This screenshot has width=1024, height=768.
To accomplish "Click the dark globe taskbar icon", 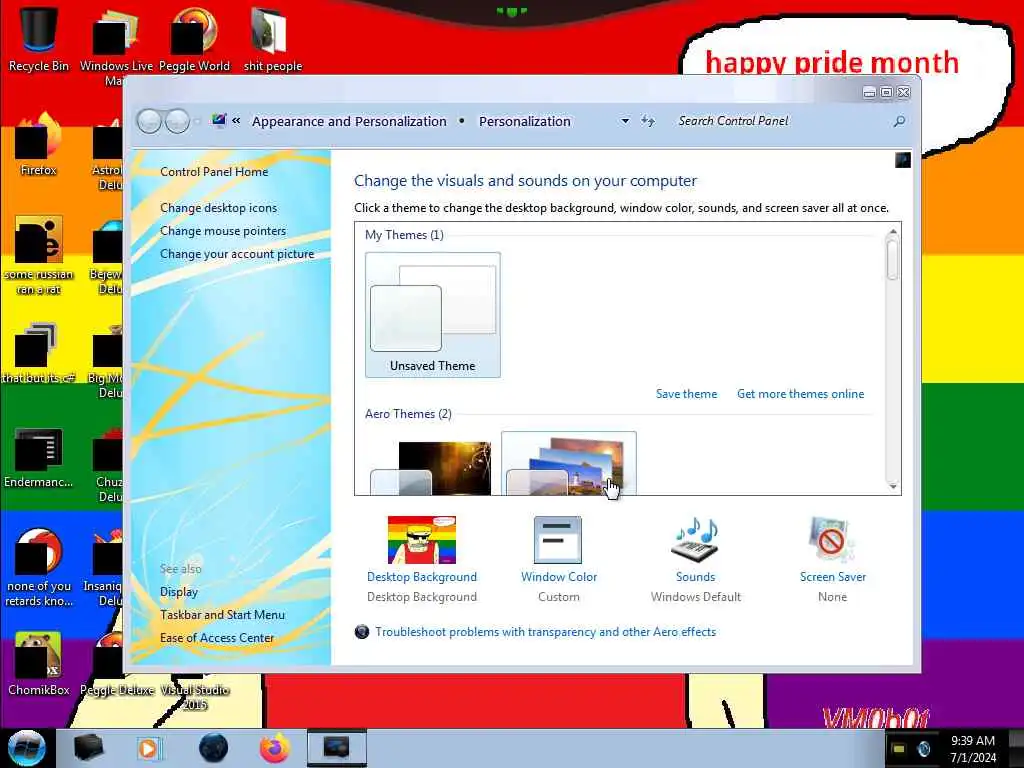I will (x=213, y=748).
